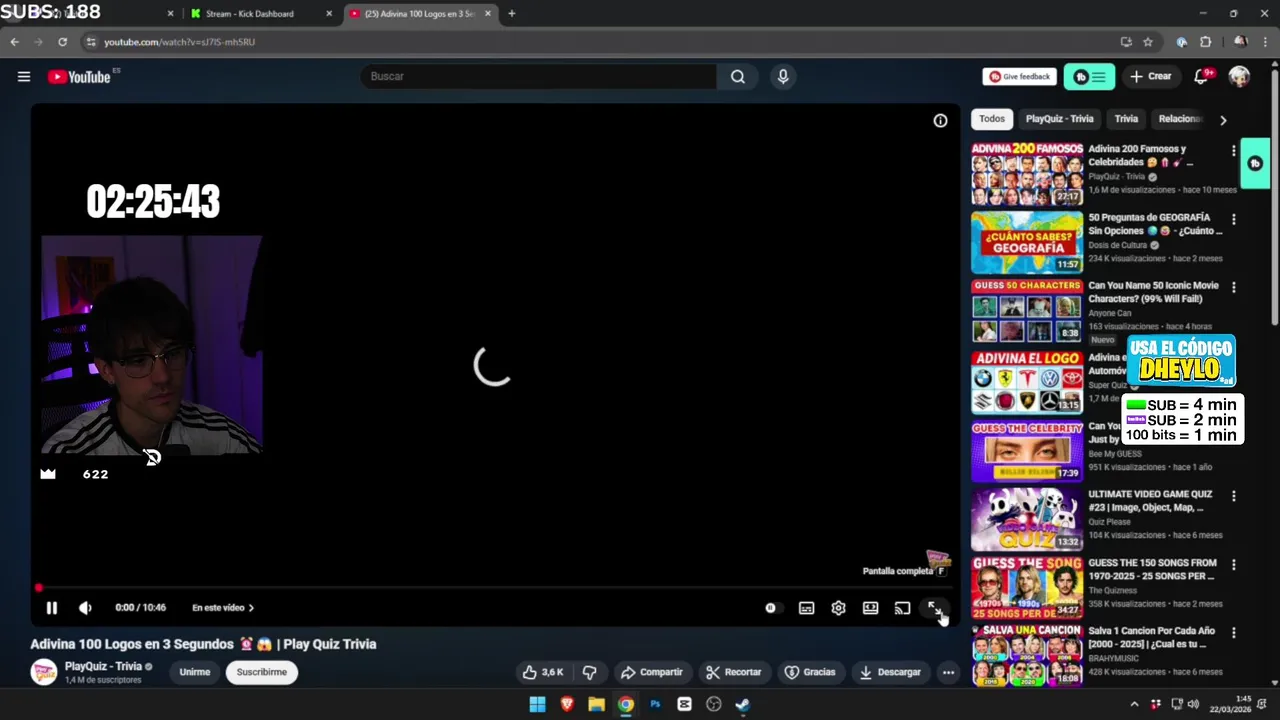The height and width of the screenshot is (720, 1280).
Task: Open the Adivina 200 Famosos thumbnail
Action: [x=1027, y=174]
